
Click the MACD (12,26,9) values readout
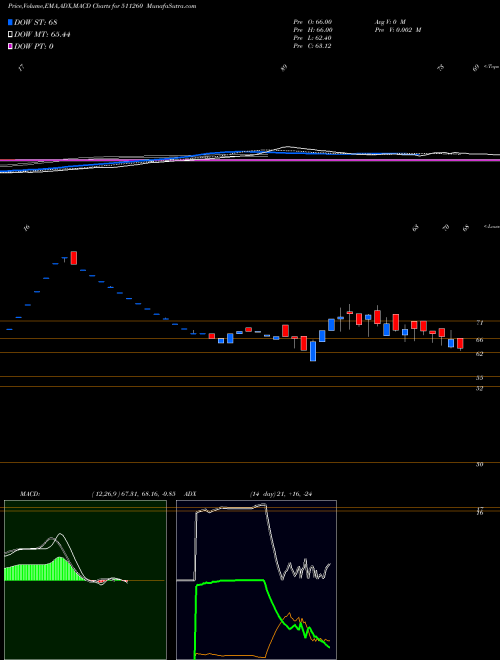pyautogui.click(x=133, y=493)
